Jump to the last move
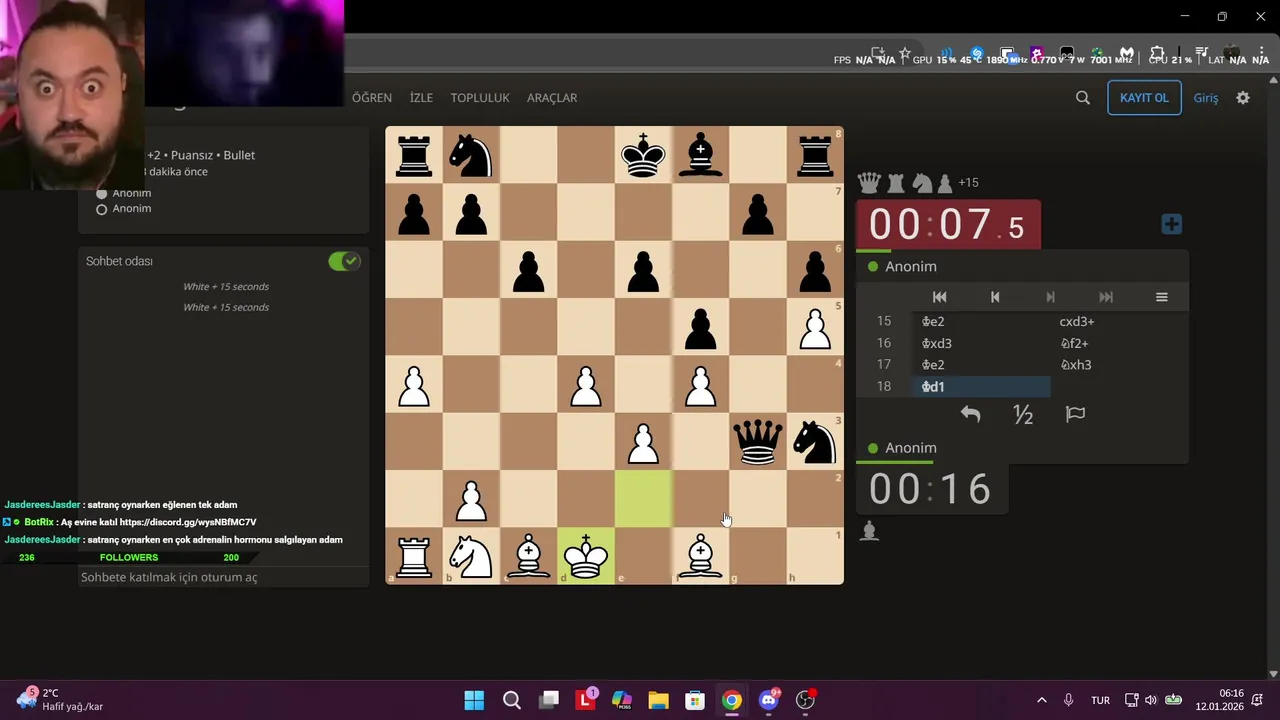 pyautogui.click(x=1106, y=297)
